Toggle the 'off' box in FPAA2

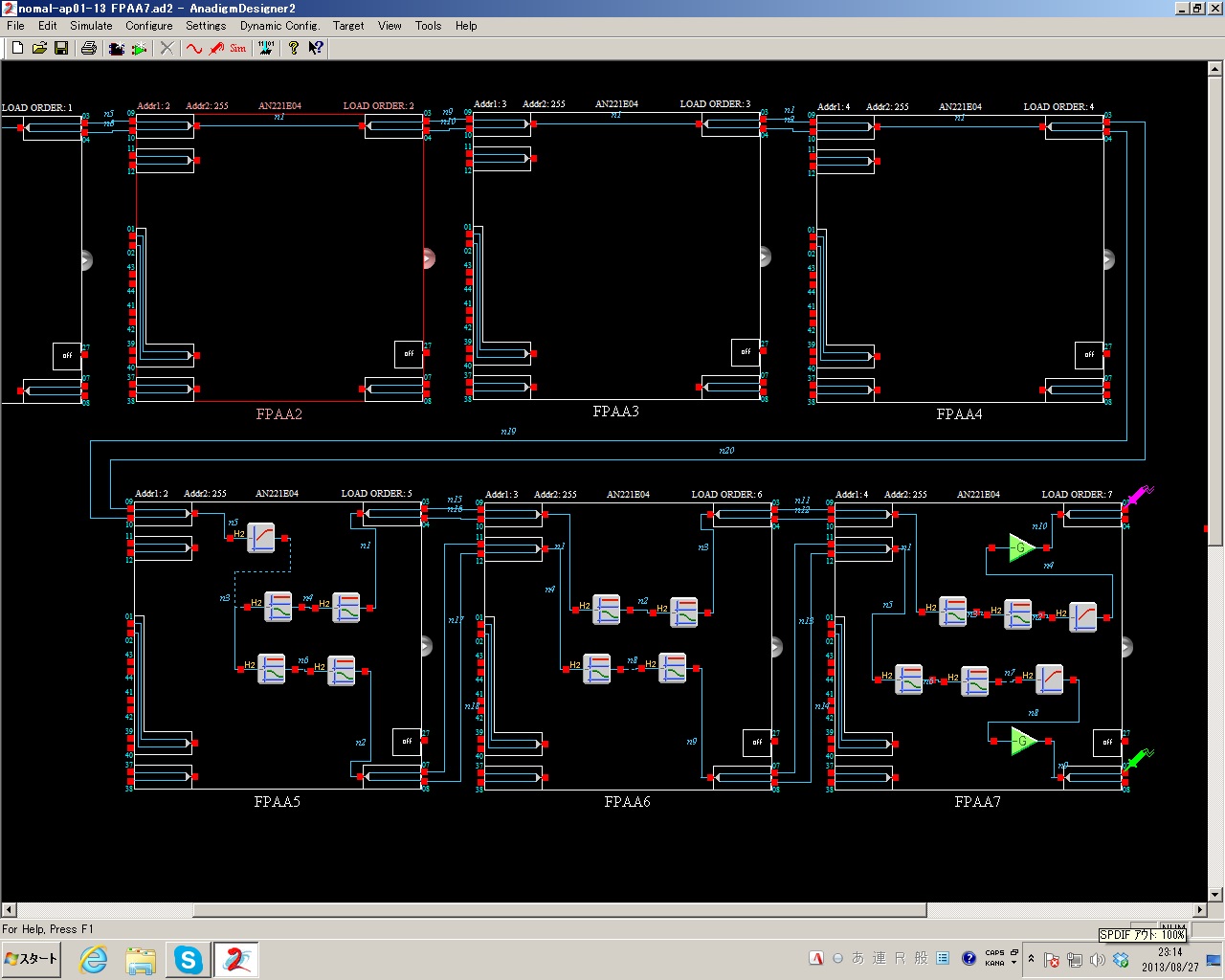coord(409,354)
